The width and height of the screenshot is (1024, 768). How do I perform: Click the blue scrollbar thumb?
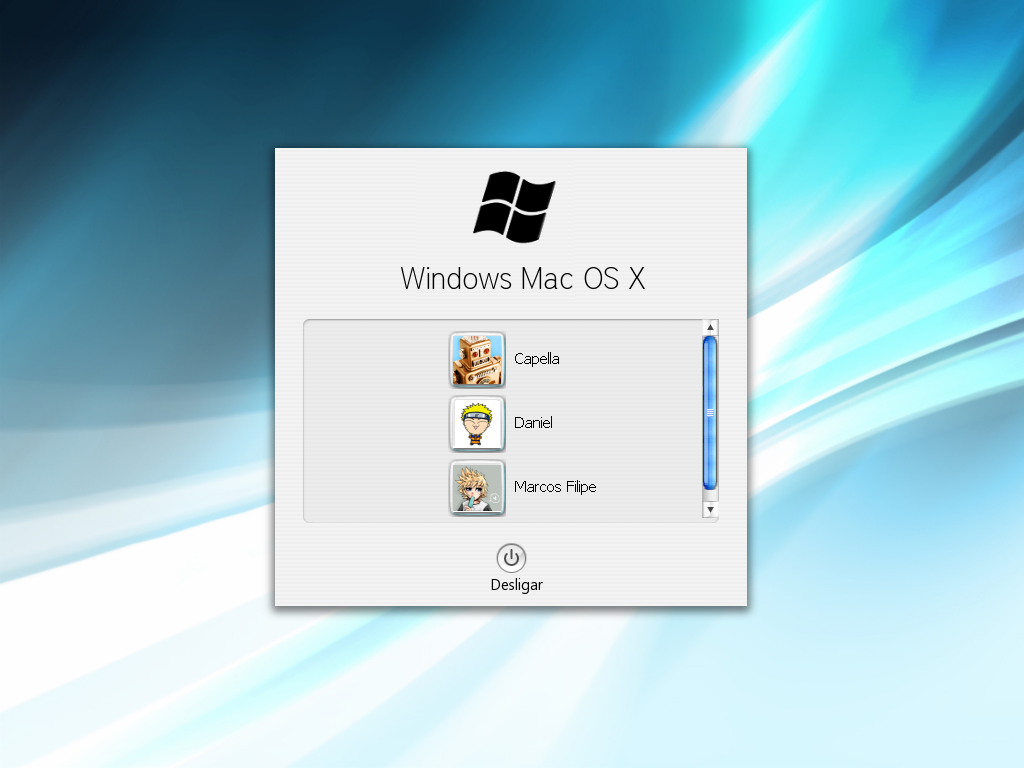710,412
